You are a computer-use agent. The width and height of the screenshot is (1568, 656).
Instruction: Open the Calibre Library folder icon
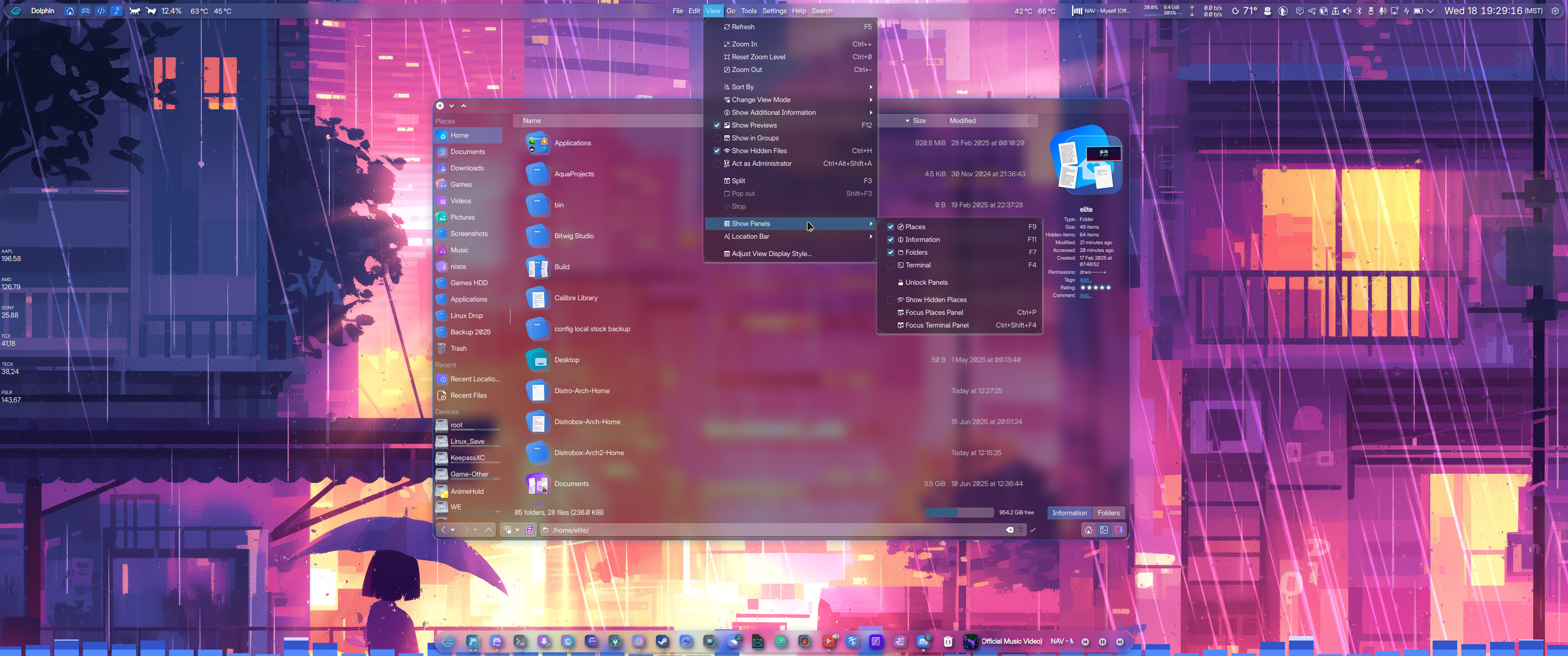[537, 298]
